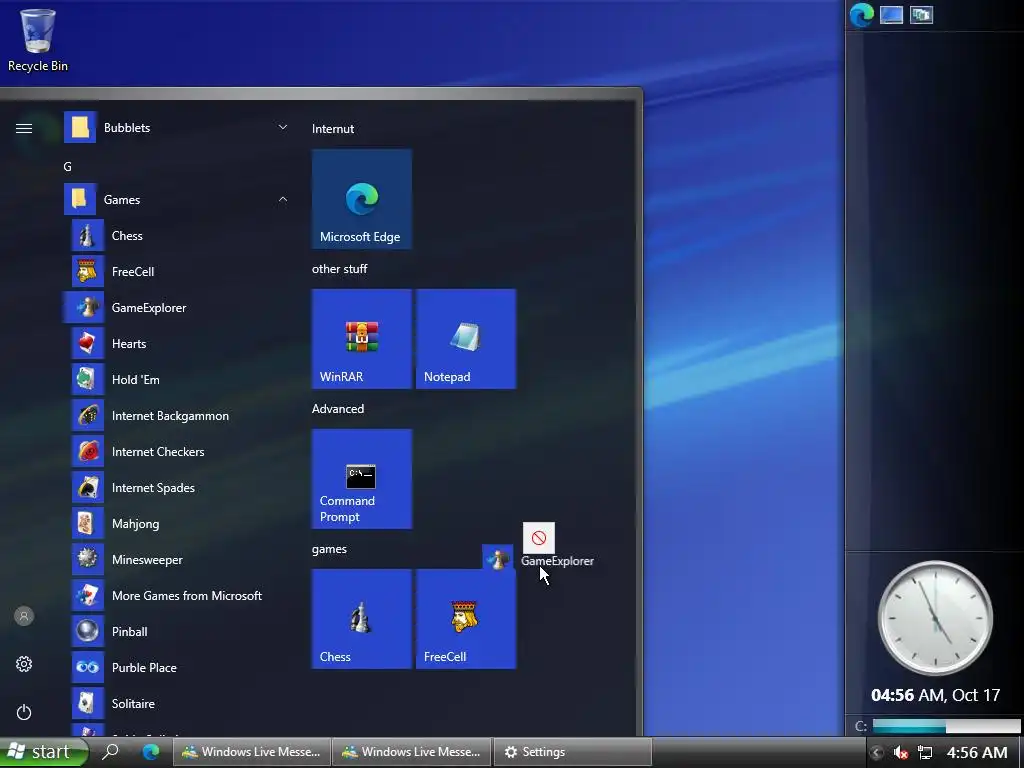This screenshot has width=1024, height=768.
Task: Collapse the Games folder chevron
Action: [283, 199]
